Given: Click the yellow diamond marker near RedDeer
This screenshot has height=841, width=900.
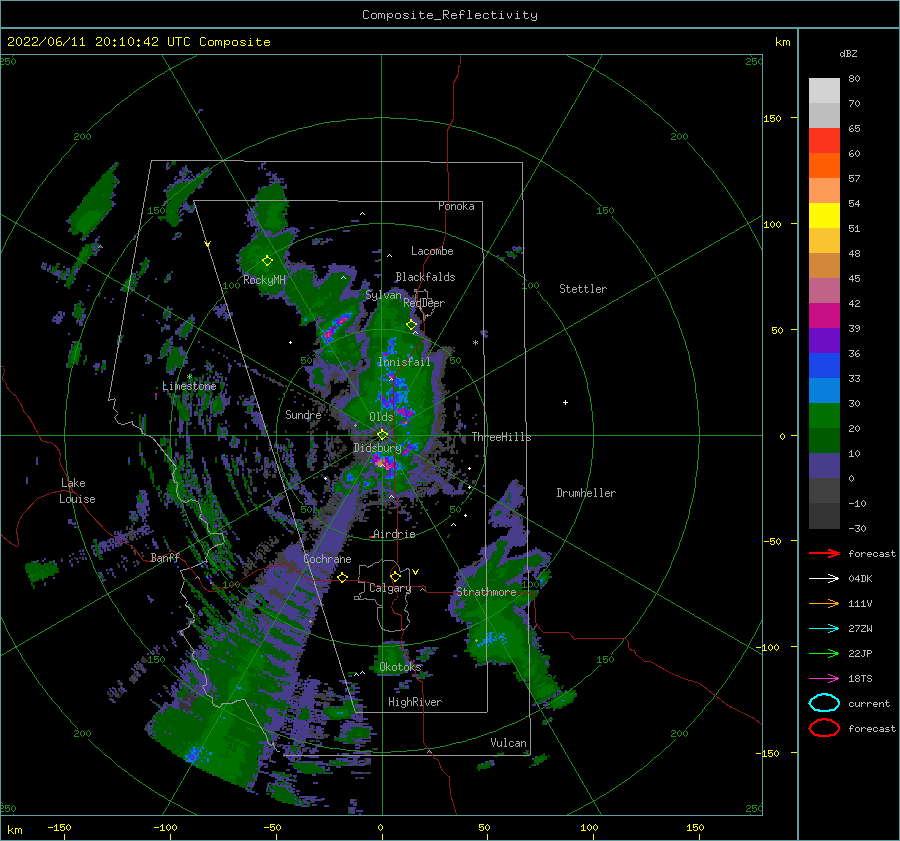Looking at the screenshot, I should click(412, 325).
